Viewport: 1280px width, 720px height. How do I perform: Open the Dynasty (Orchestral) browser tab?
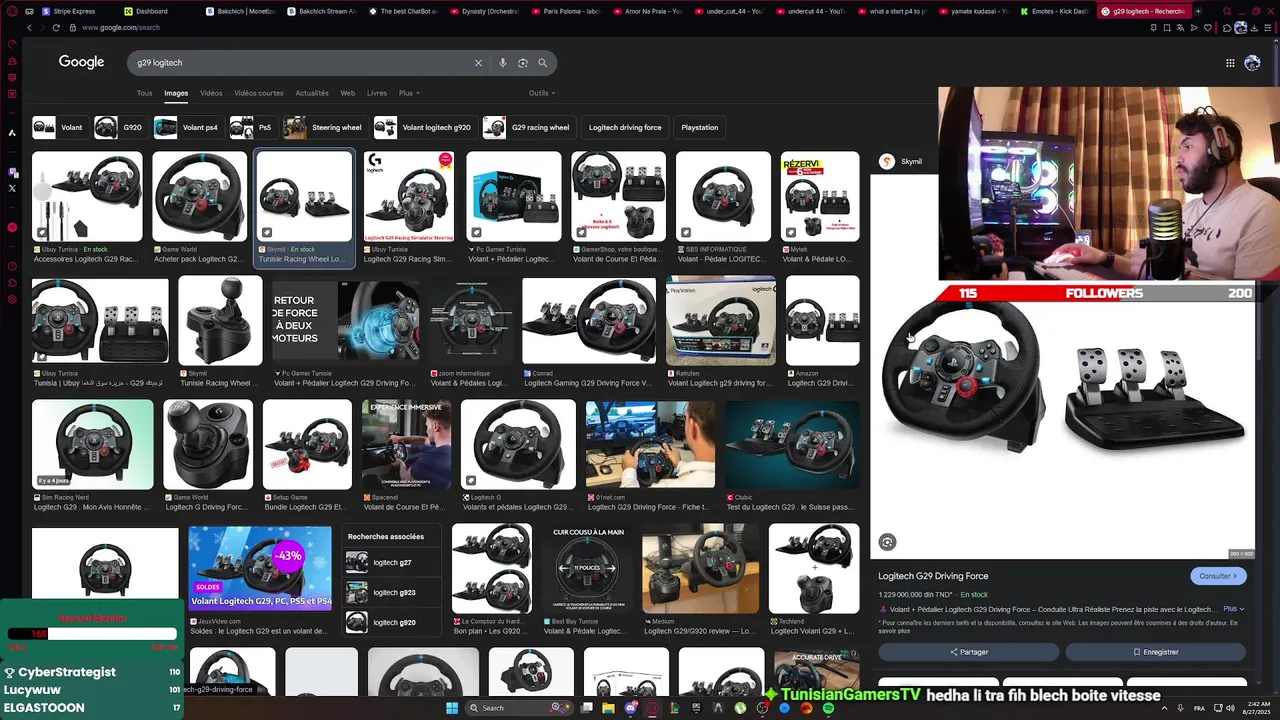point(486,11)
